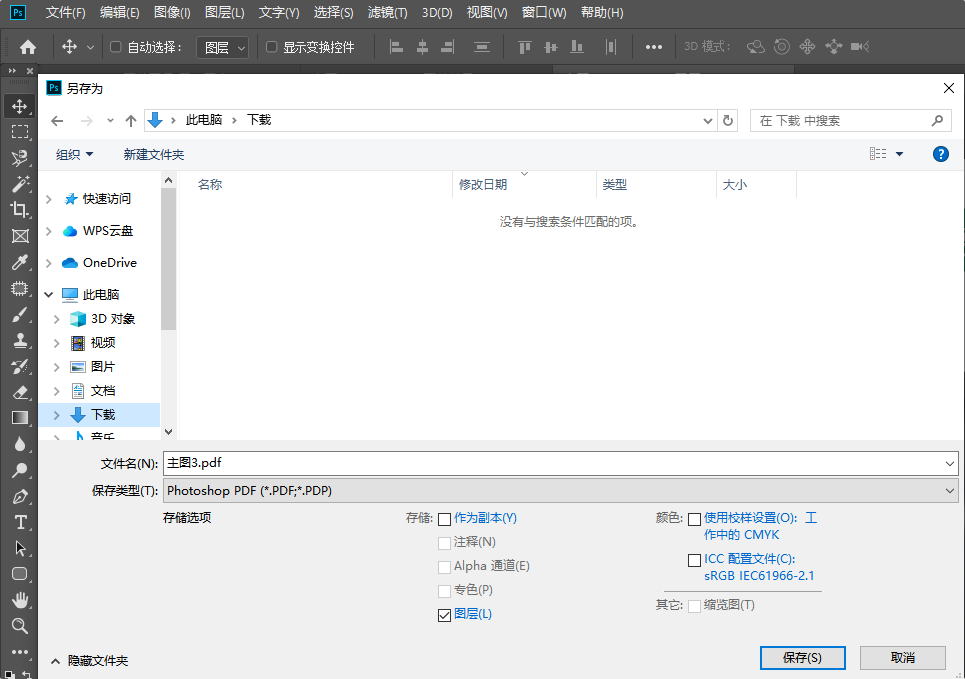Image resolution: width=965 pixels, height=679 pixels.
Task: Select the History Brush tool
Action: click(19, 366)
